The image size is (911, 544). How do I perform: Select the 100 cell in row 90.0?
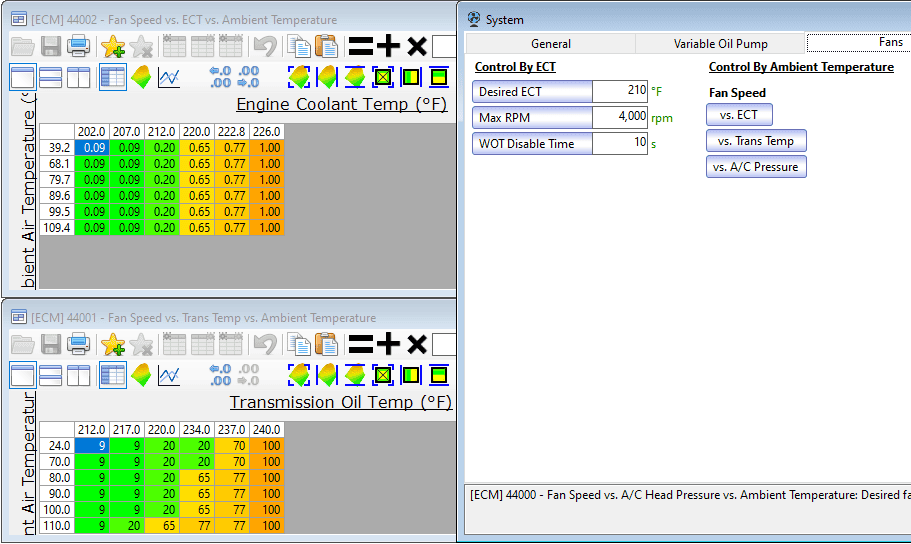[x=267, y=494]
